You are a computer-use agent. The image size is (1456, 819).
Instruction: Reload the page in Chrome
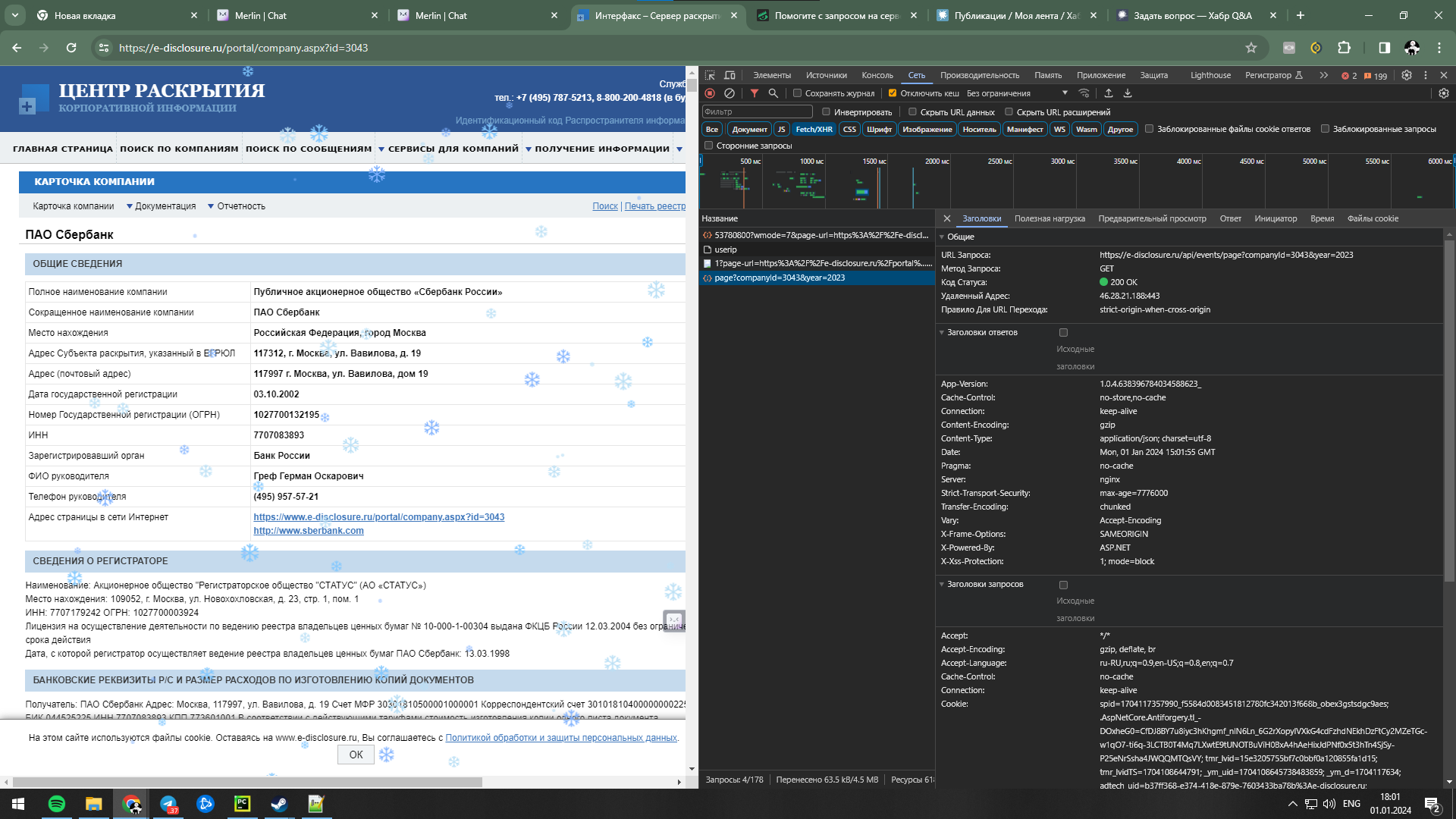point(71,48)
